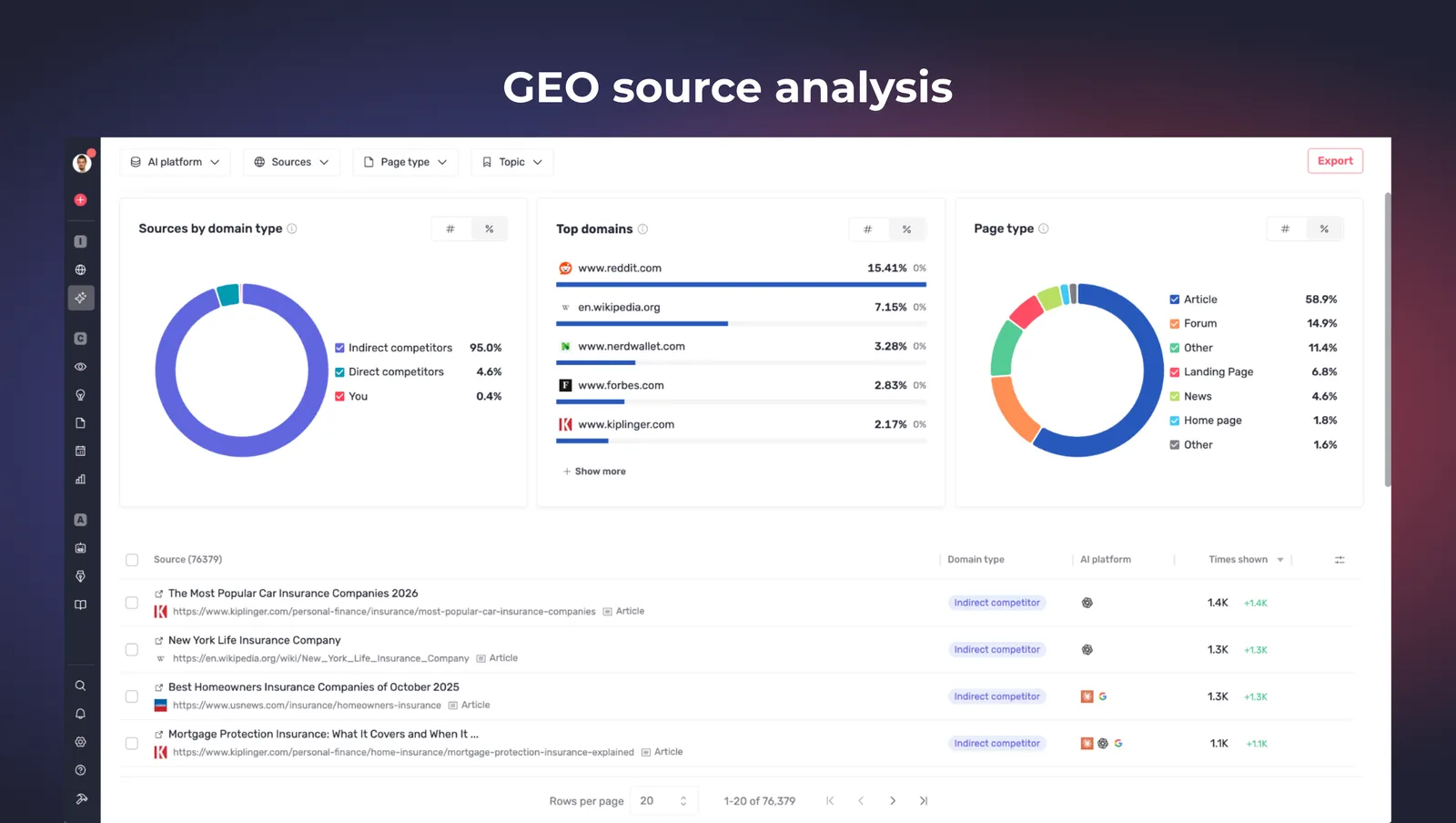The width and height of the screenshot is (1456, 823).
Task: Go to next page arrow
Action: coord(893,801)
